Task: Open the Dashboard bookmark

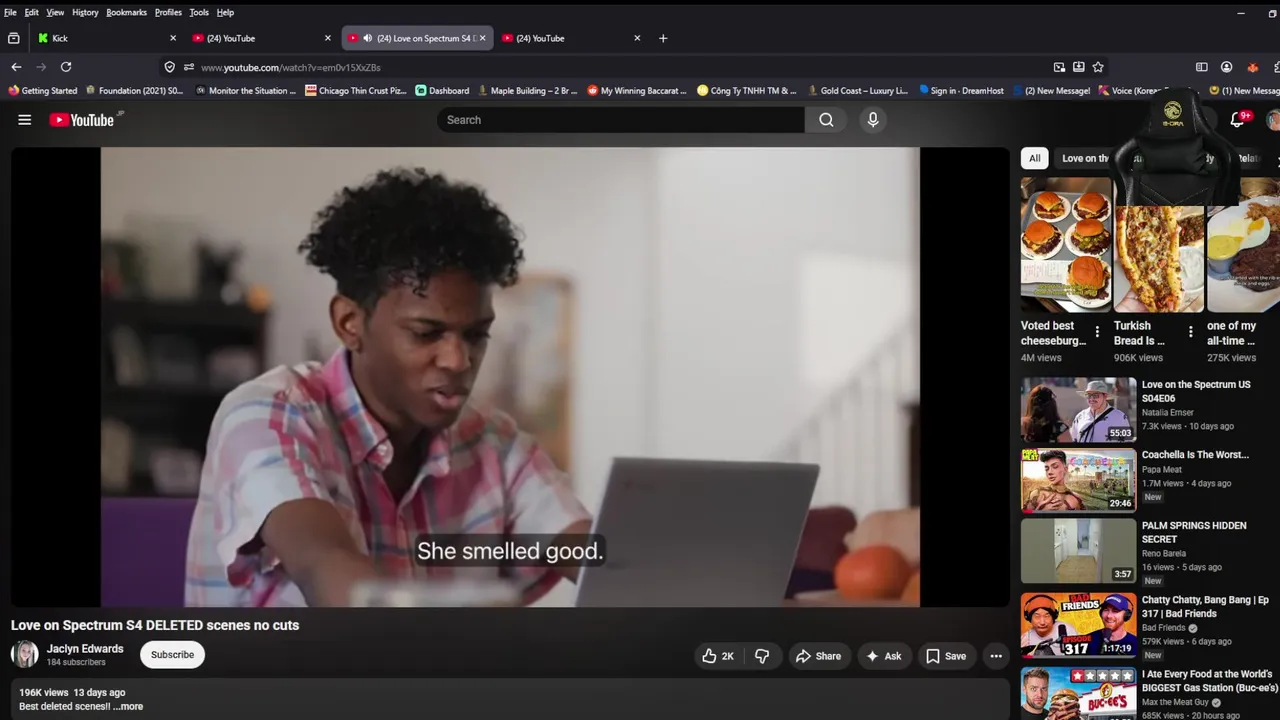Action: [442, 90]
